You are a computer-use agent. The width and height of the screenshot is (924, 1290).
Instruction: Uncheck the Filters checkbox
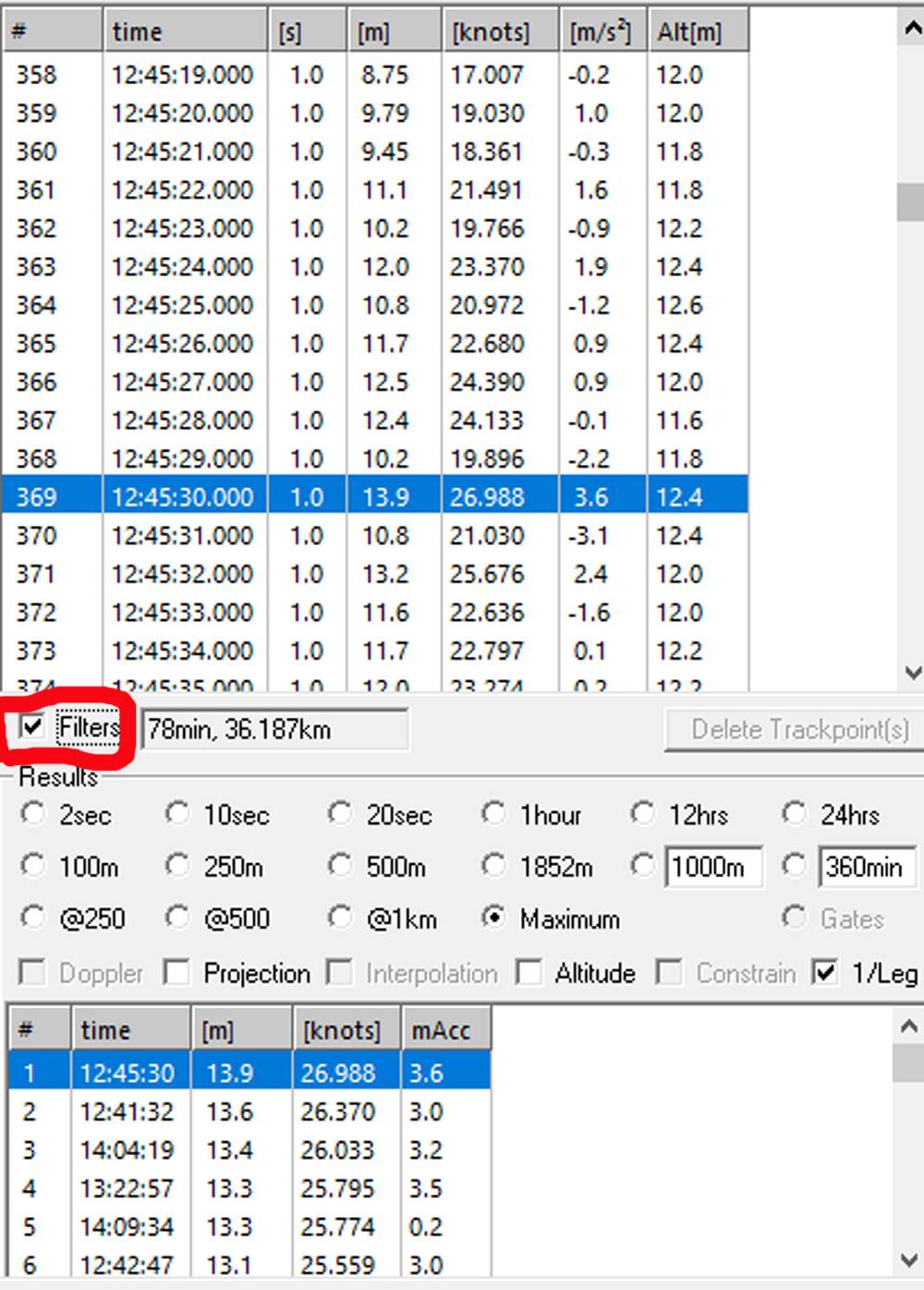pos(33,727)
